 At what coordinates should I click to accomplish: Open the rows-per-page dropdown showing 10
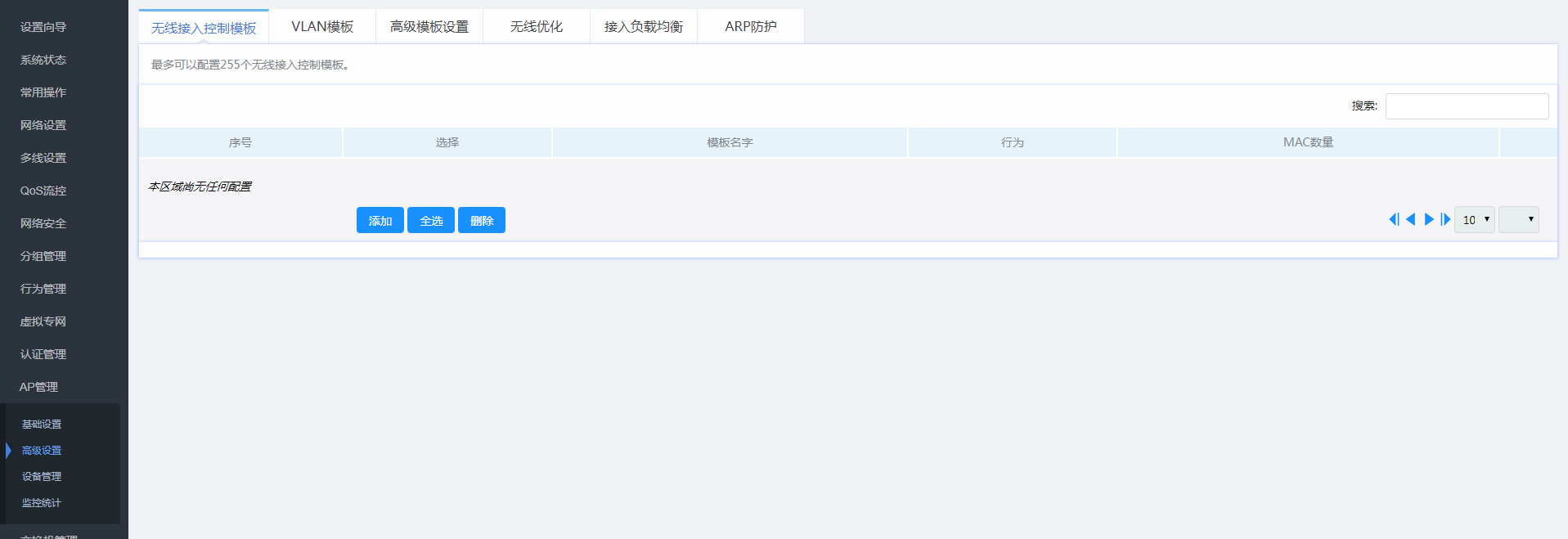[1475, 220]
